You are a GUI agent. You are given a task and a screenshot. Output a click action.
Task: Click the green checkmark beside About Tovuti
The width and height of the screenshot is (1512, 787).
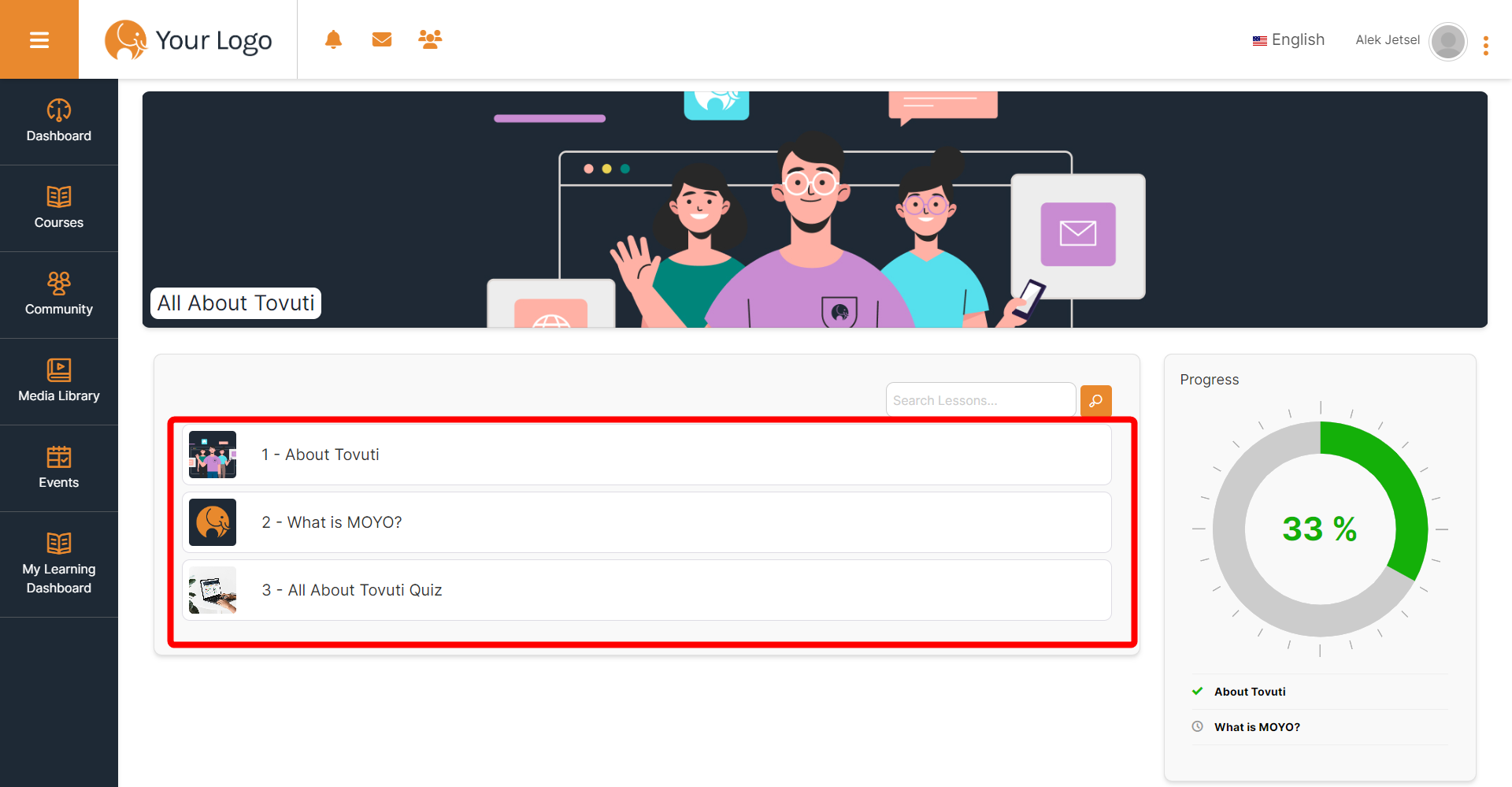[1197, 691]
